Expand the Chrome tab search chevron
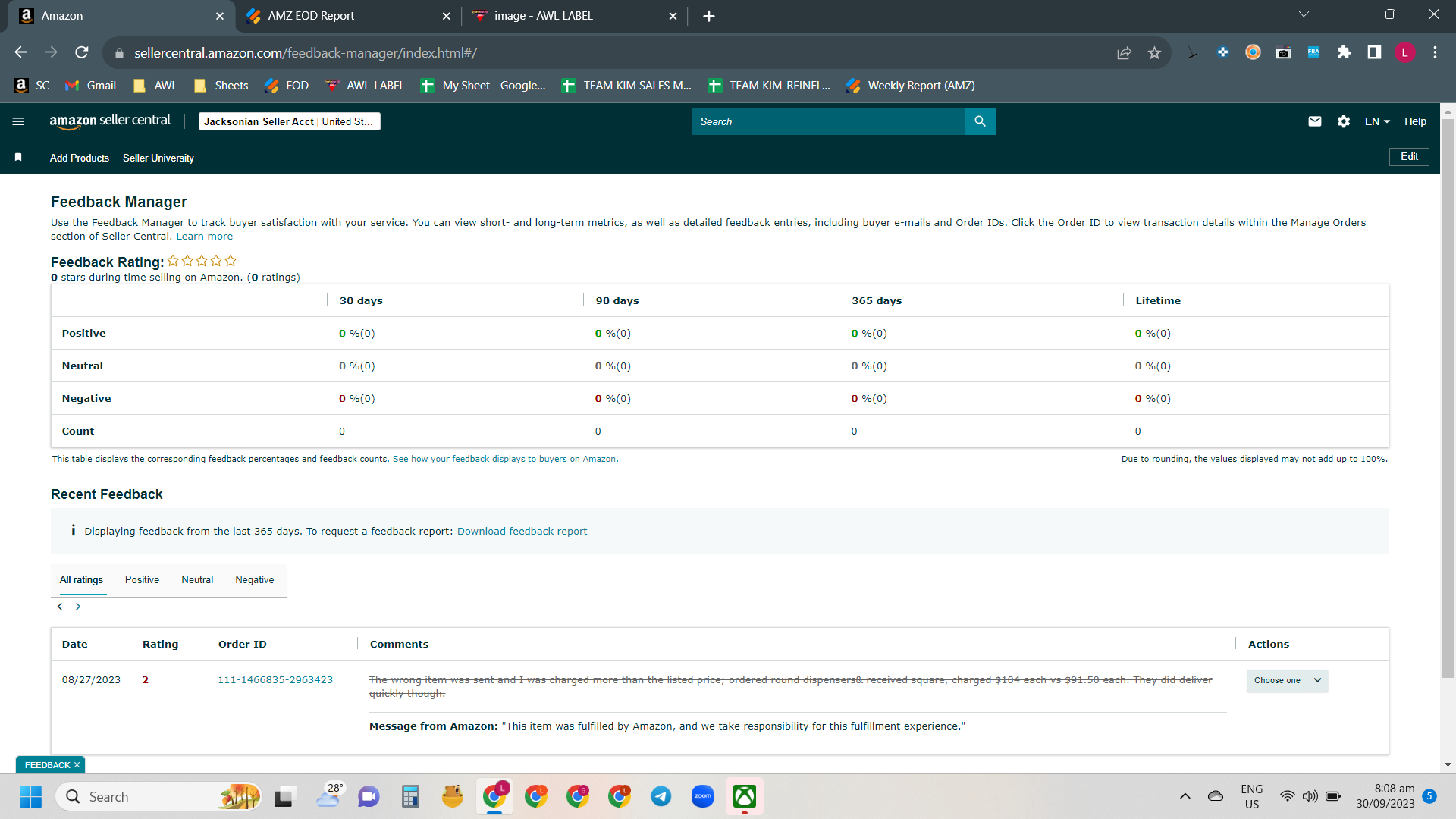The width and height of the screenshot is (1456, 819). pyautogui.click(x=1304, y=14)
